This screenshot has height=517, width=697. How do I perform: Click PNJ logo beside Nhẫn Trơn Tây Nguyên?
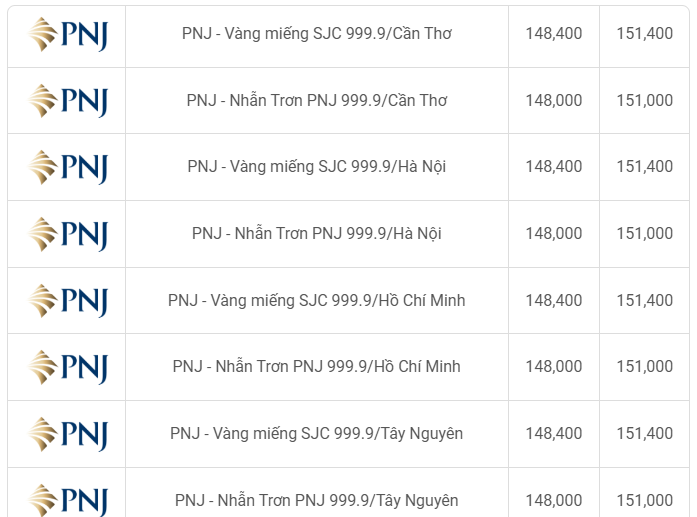68,501
